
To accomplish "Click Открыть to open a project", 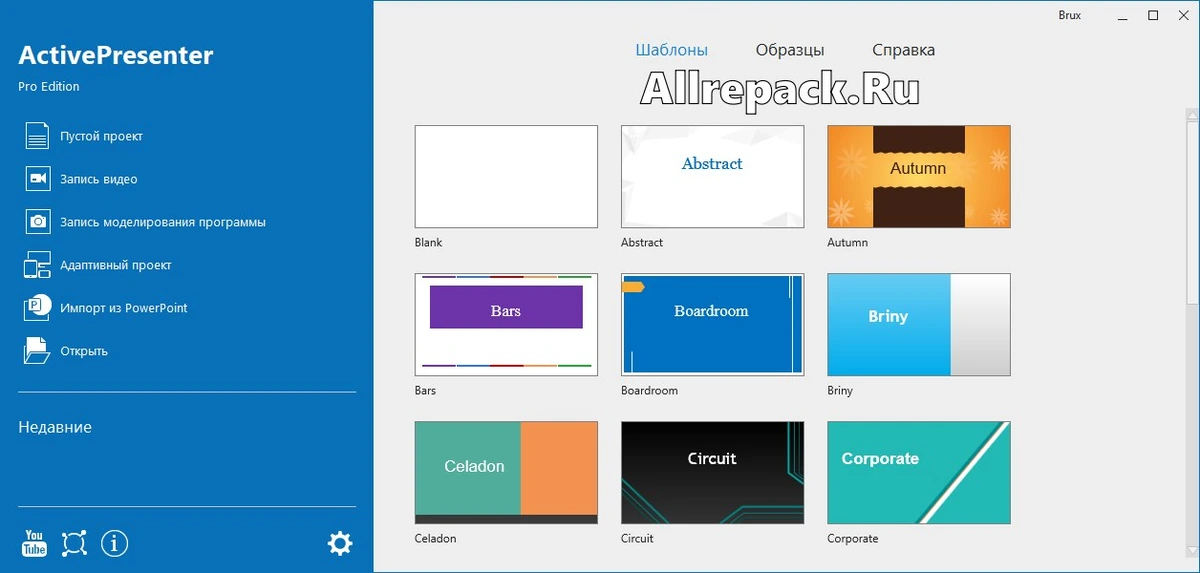I will click(x=84, y=351).
